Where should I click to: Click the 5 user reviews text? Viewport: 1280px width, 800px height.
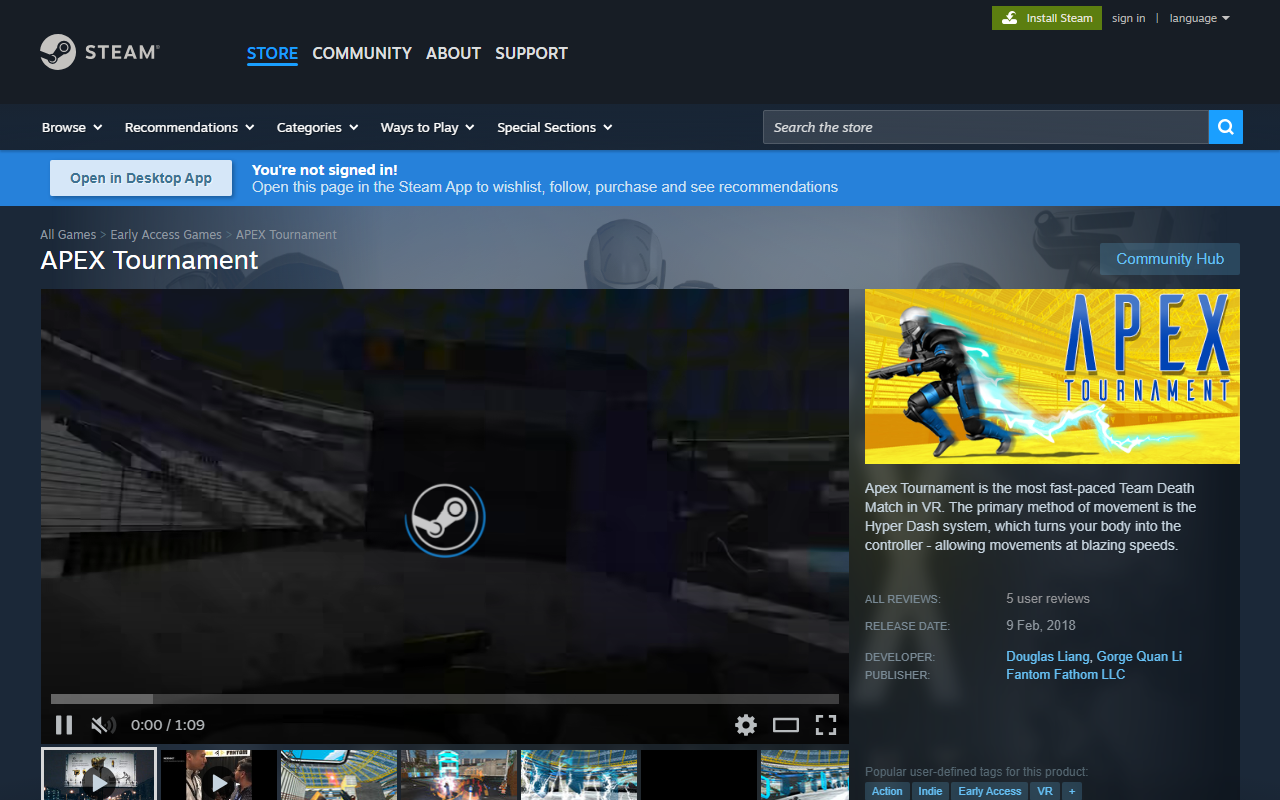[1048, 598]
